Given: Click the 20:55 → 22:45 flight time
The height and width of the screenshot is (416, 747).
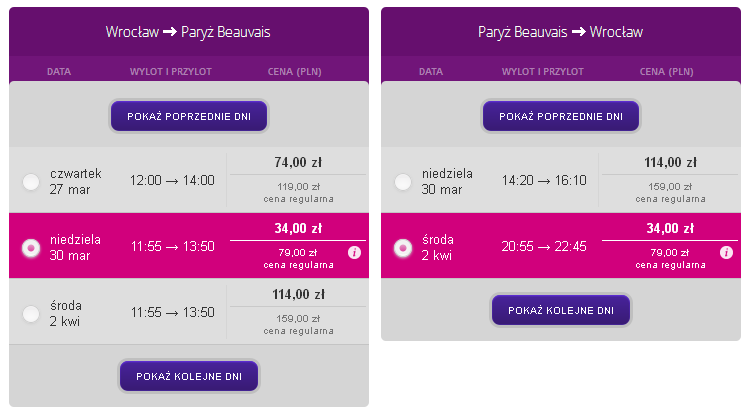Looking at the screenshot, I should point(544,246).
